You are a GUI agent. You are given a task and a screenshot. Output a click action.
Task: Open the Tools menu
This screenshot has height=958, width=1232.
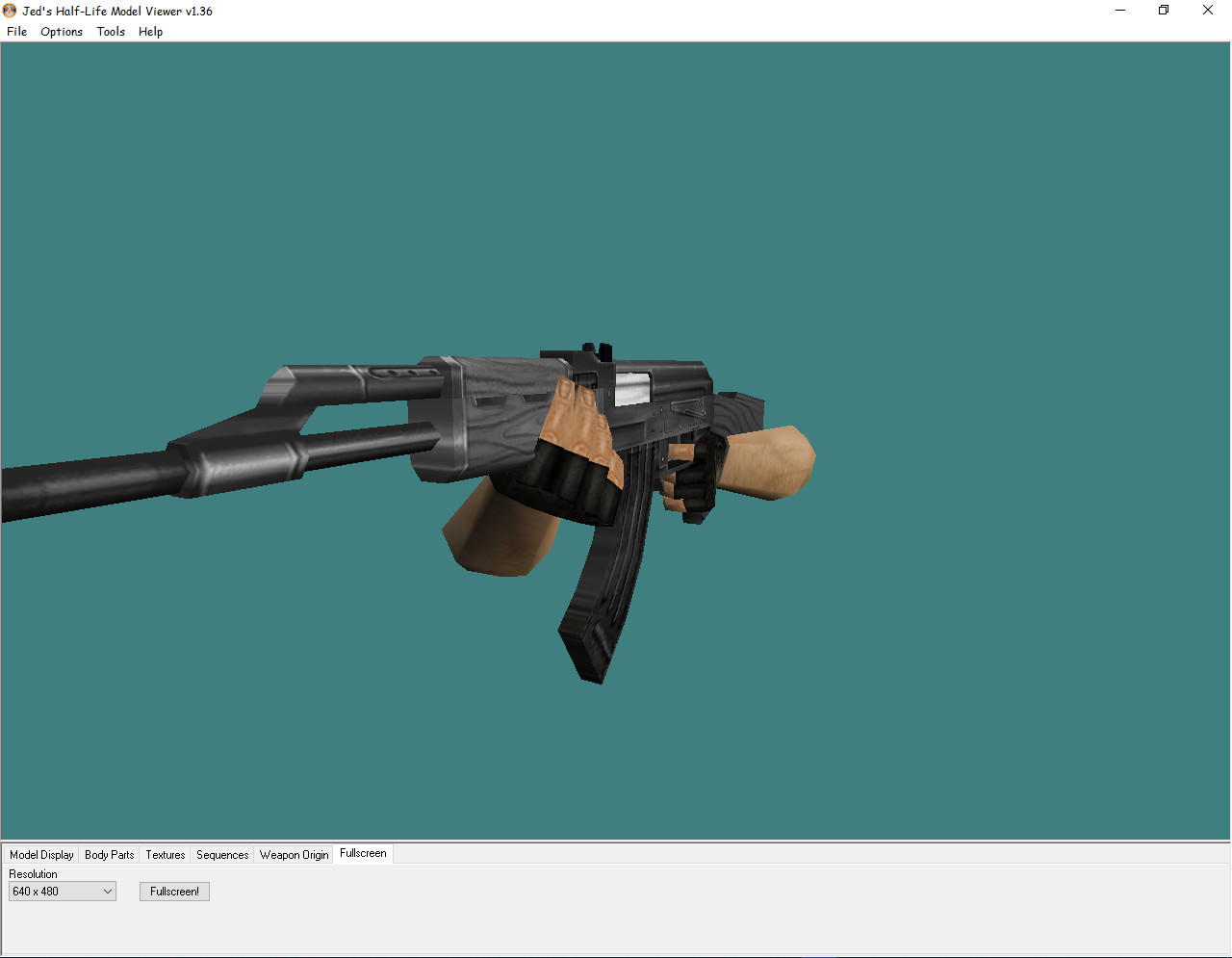111,32
